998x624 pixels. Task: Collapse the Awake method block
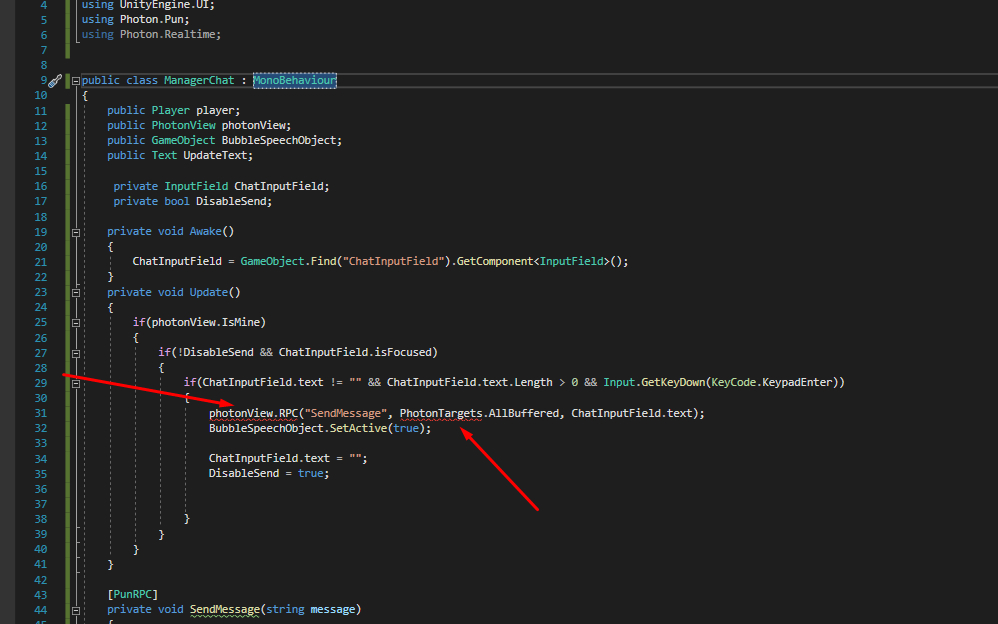click(76, 232)
